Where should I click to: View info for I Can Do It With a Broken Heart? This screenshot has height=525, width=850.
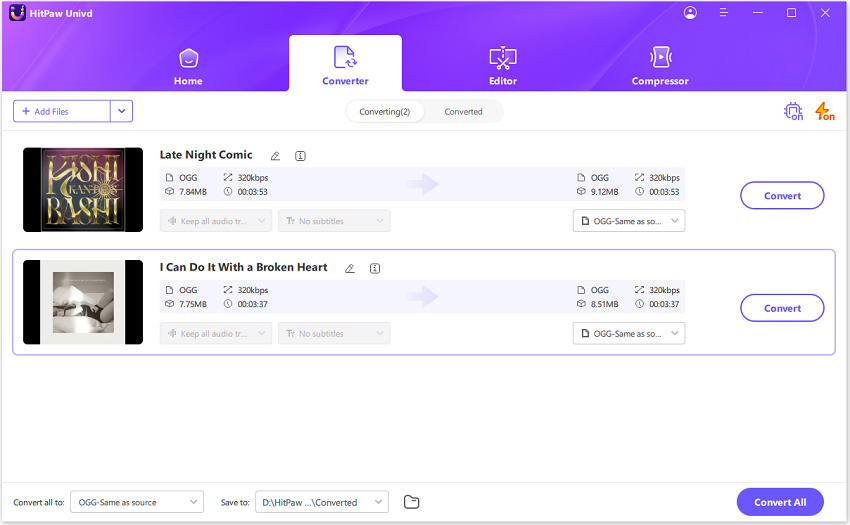[375, 268]
